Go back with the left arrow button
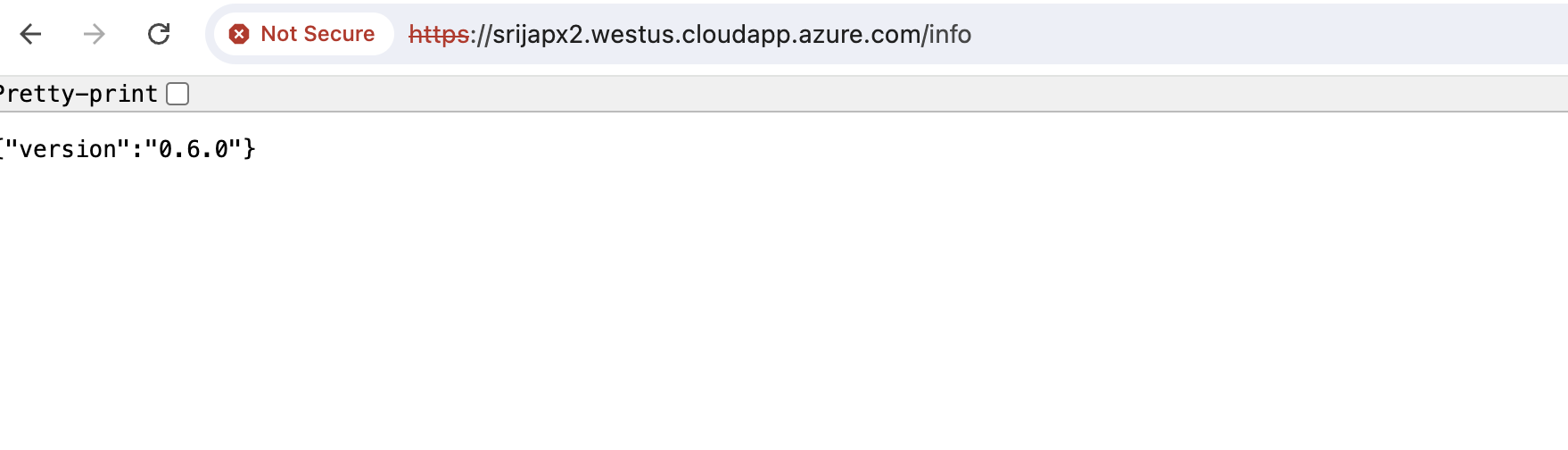Screen dimensions: 1568x450 pyautogui.click(x=31, y=34)
